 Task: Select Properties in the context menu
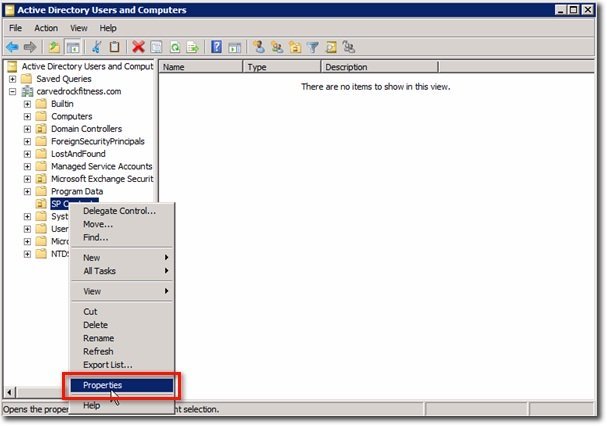pyautogui.click(x=122, y=385)
